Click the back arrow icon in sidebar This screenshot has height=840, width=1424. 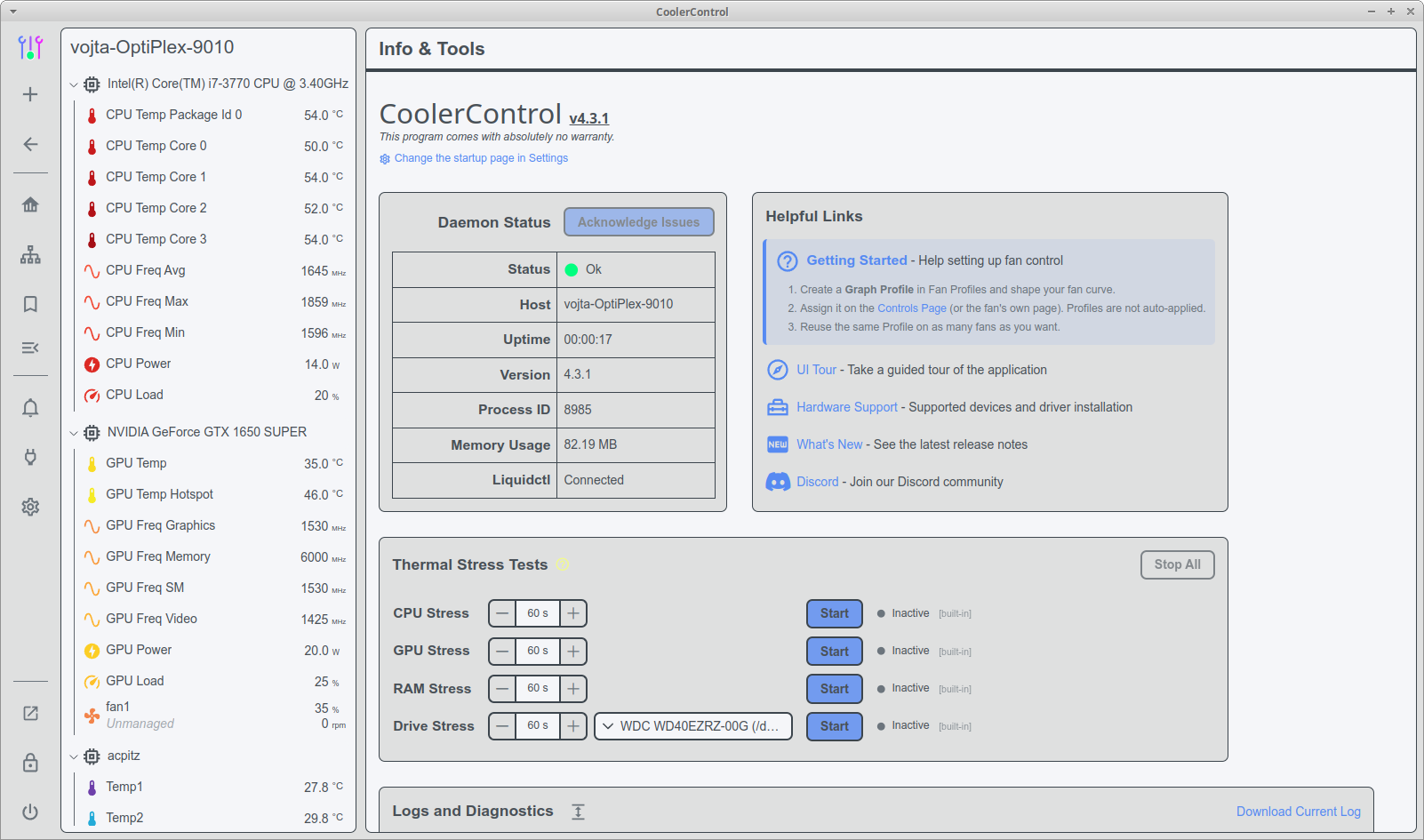30,144
